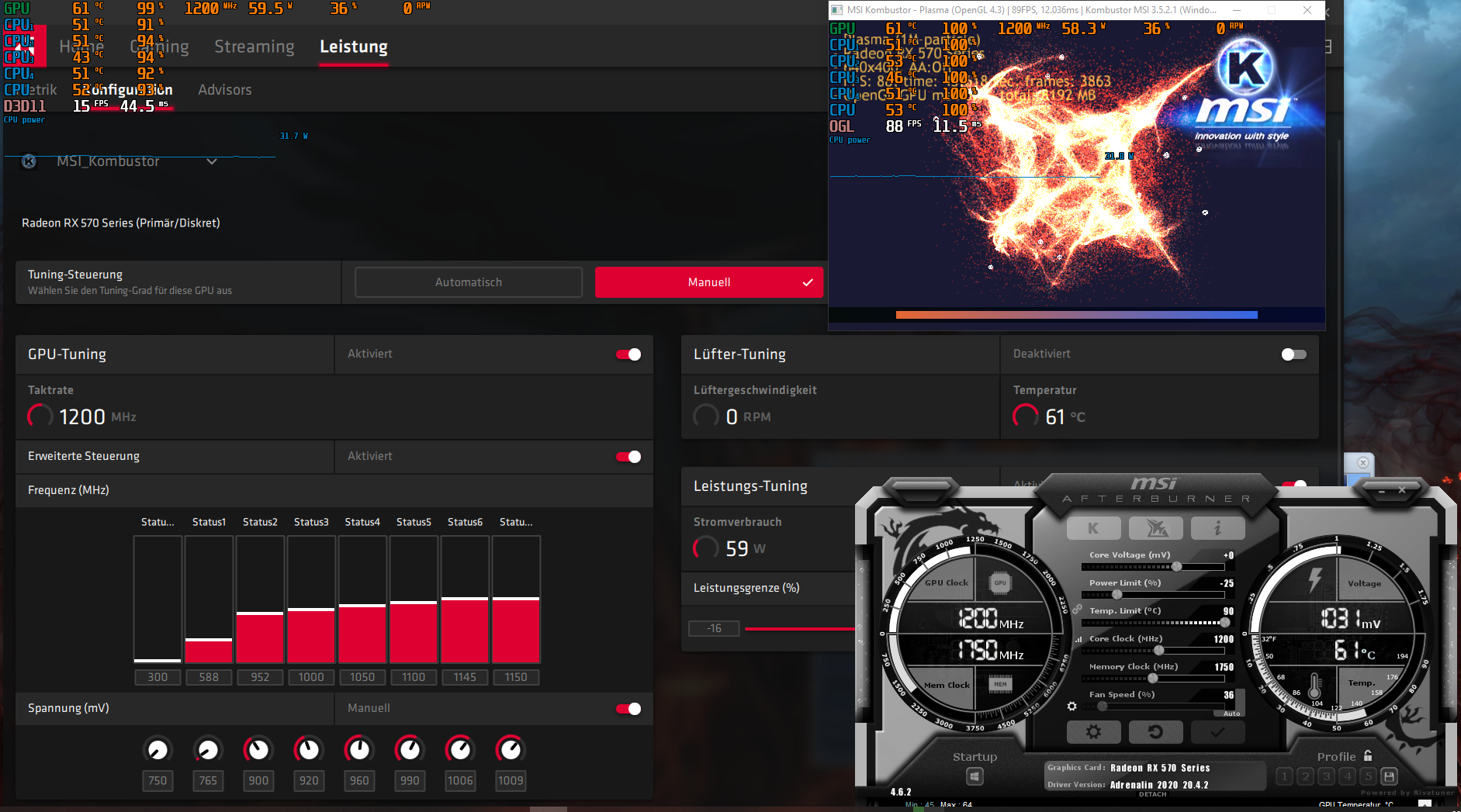Select Automatisch tuning mode

click(x=468, y=282)
